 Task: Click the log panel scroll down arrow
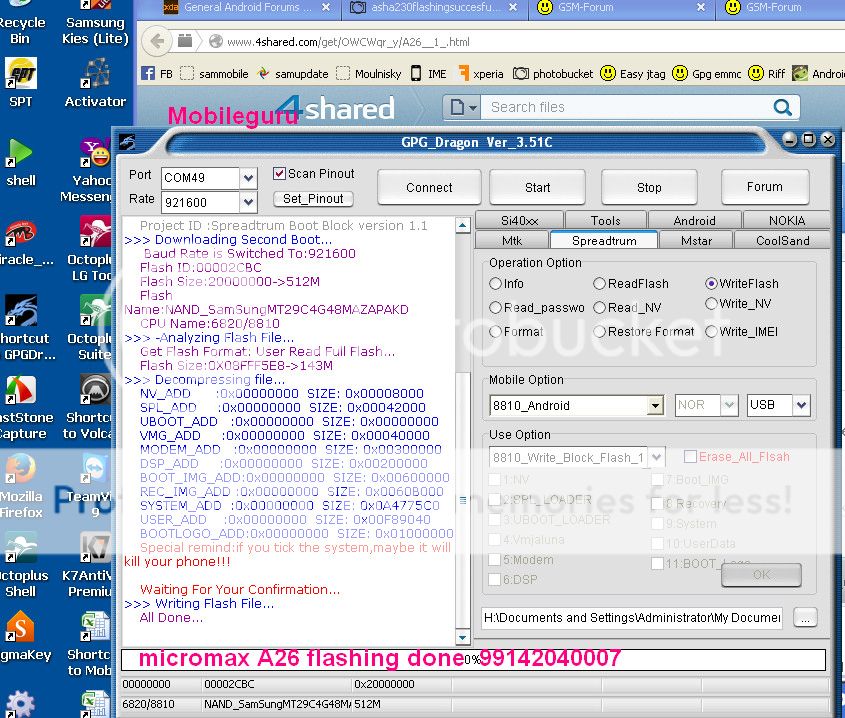pyautogui.click(x=462, y=638)
